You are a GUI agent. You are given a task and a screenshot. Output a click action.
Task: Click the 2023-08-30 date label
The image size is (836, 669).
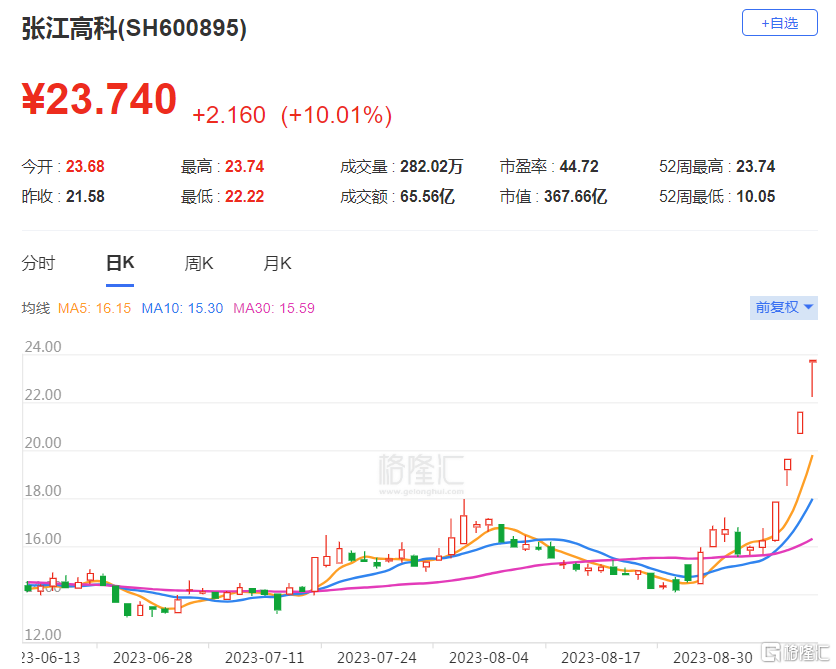coord(713,657)
